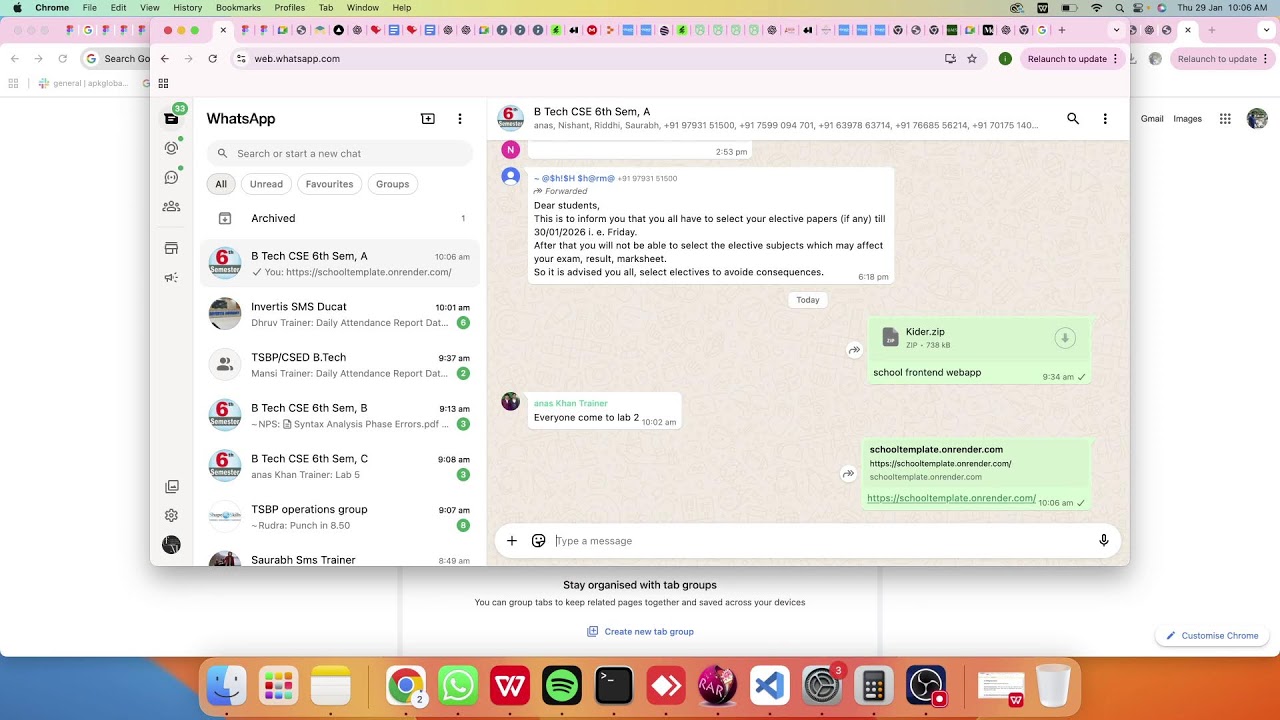Search within the B Tech CSE chat
The height and width of the screenshot is (720, 1280).
pos(1073,119)
